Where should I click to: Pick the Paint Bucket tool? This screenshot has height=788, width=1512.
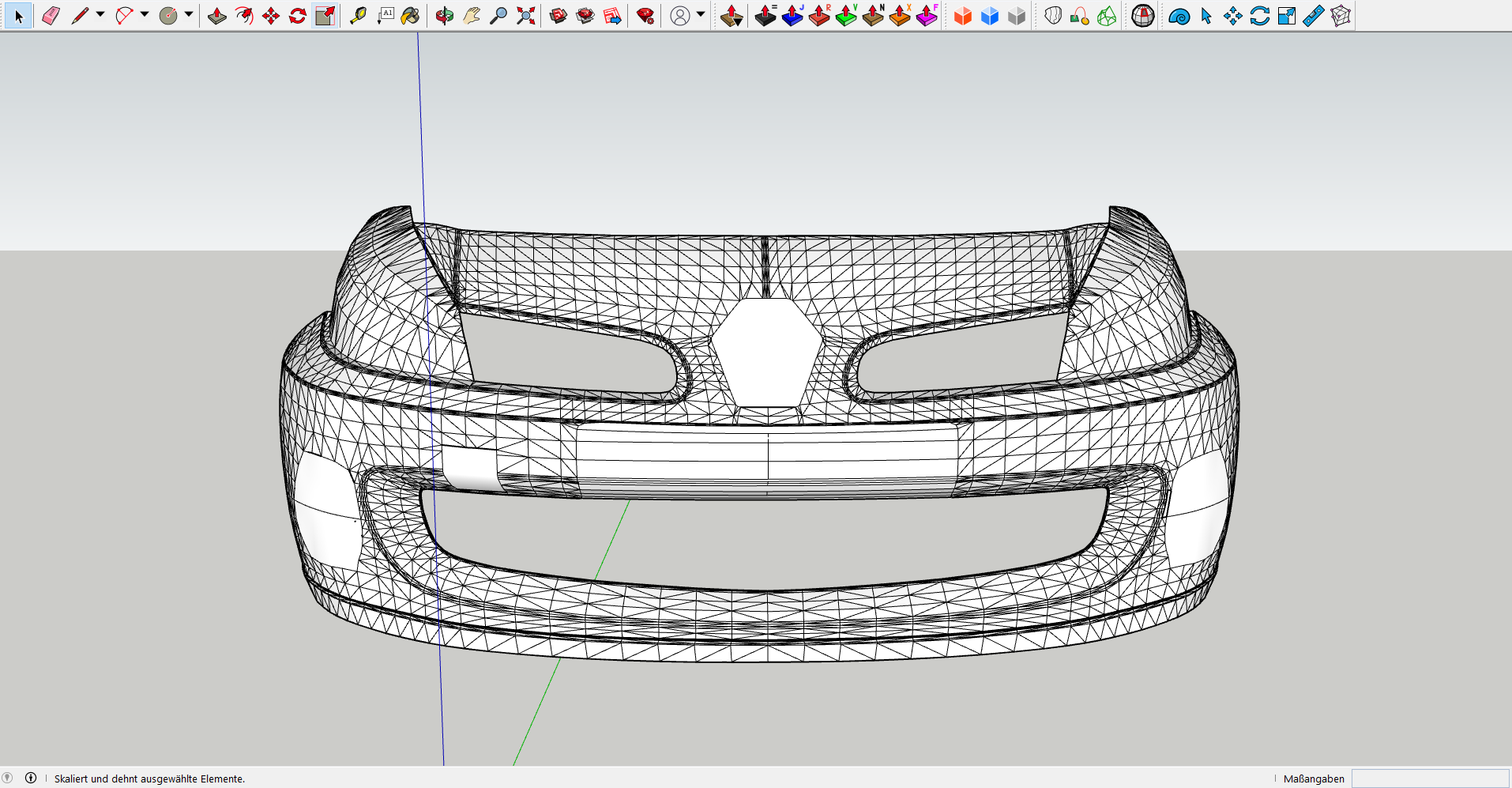coord(411,16)
